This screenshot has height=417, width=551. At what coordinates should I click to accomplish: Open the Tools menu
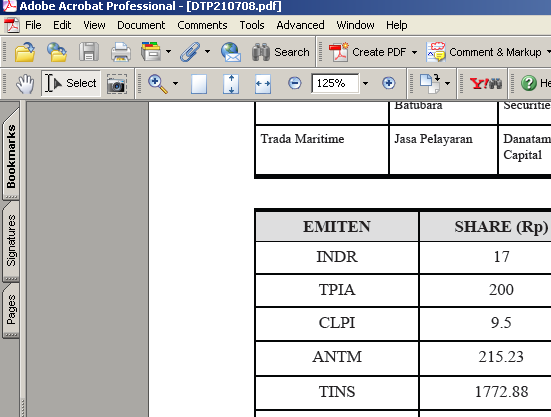click(x=252, y=25)
